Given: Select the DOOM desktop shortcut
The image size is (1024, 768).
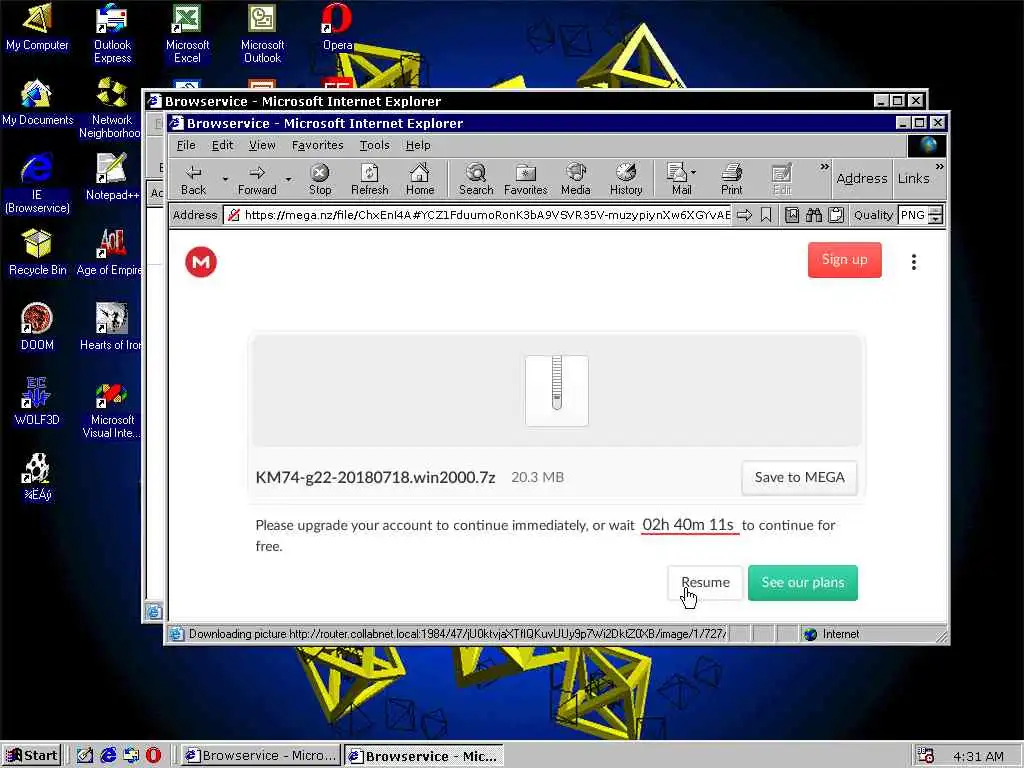Looking at the screenshot, I should click(37, 327).
